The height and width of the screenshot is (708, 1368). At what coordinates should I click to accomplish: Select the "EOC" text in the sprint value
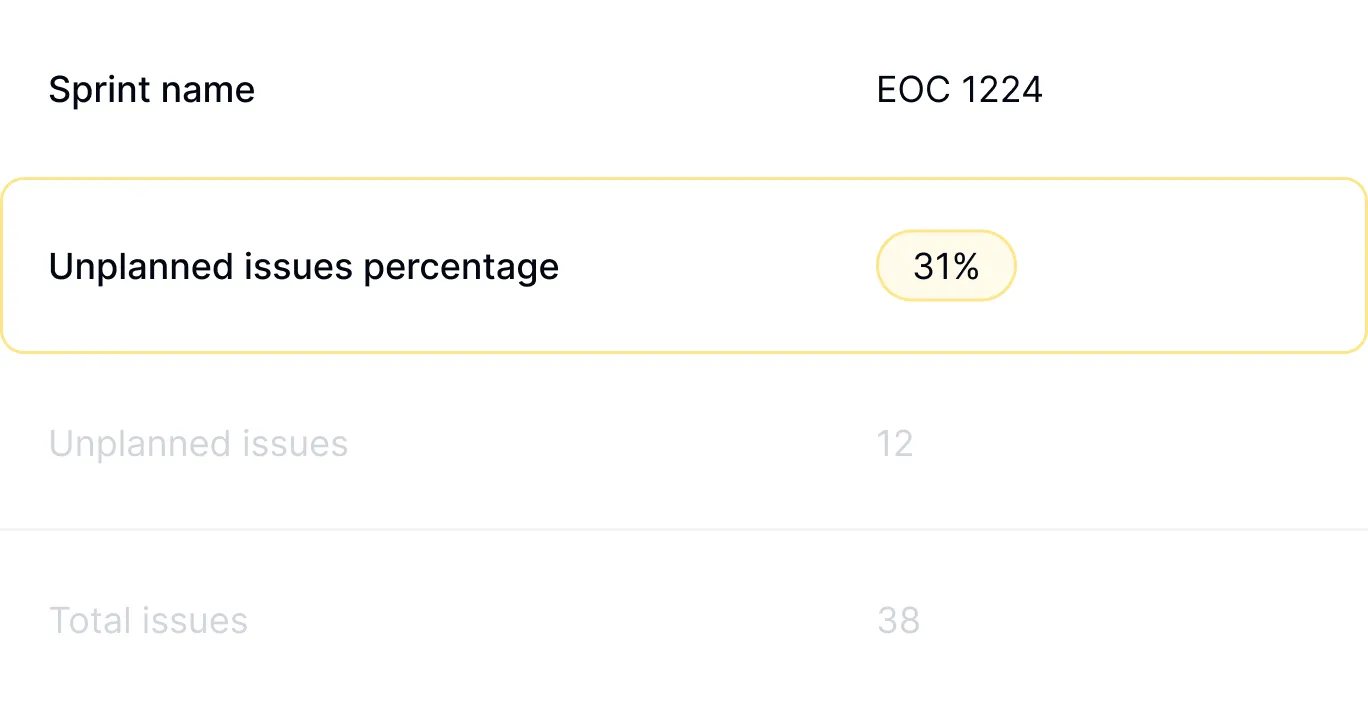pos(913,90)
